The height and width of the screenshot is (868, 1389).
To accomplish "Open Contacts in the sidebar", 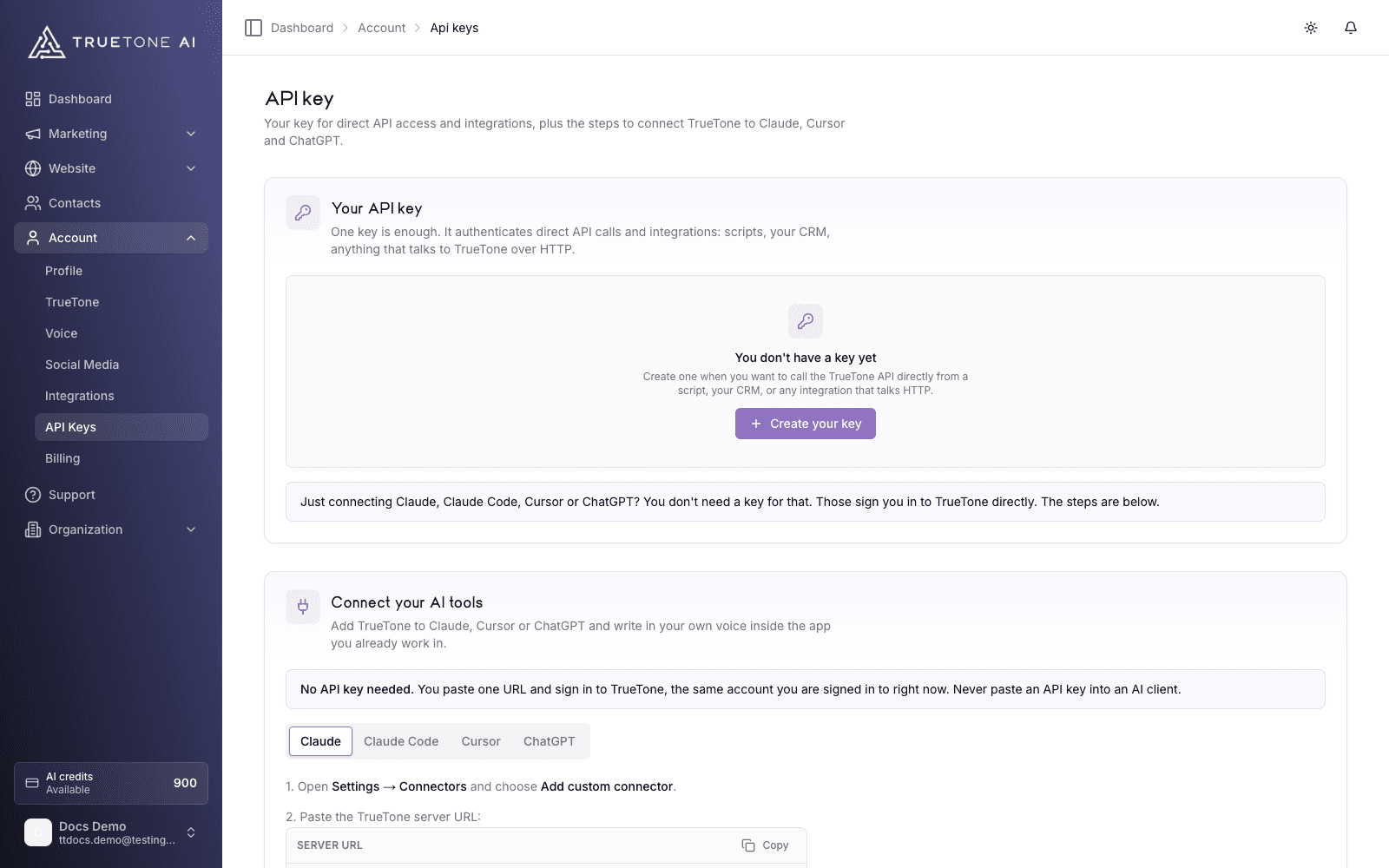I will (111, 203).
